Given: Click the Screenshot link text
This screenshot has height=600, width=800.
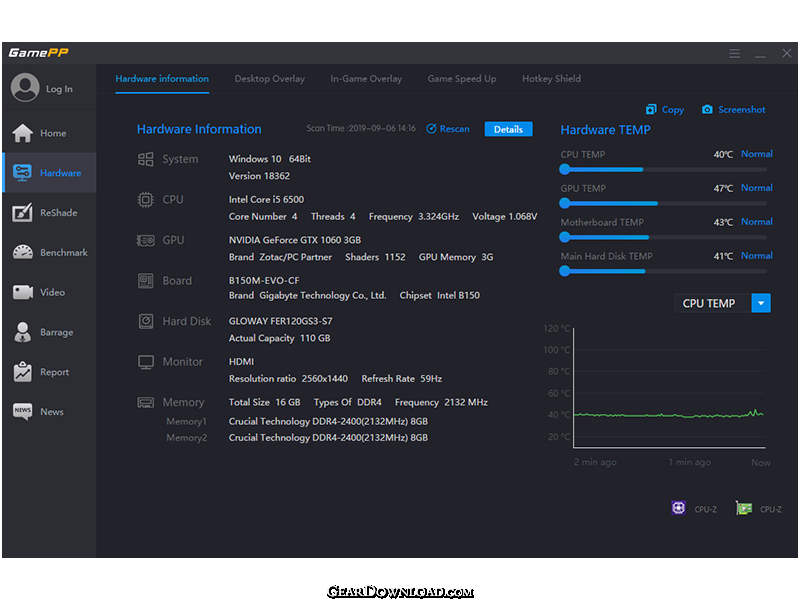Looking at the screenshot, I should [742, 110].
